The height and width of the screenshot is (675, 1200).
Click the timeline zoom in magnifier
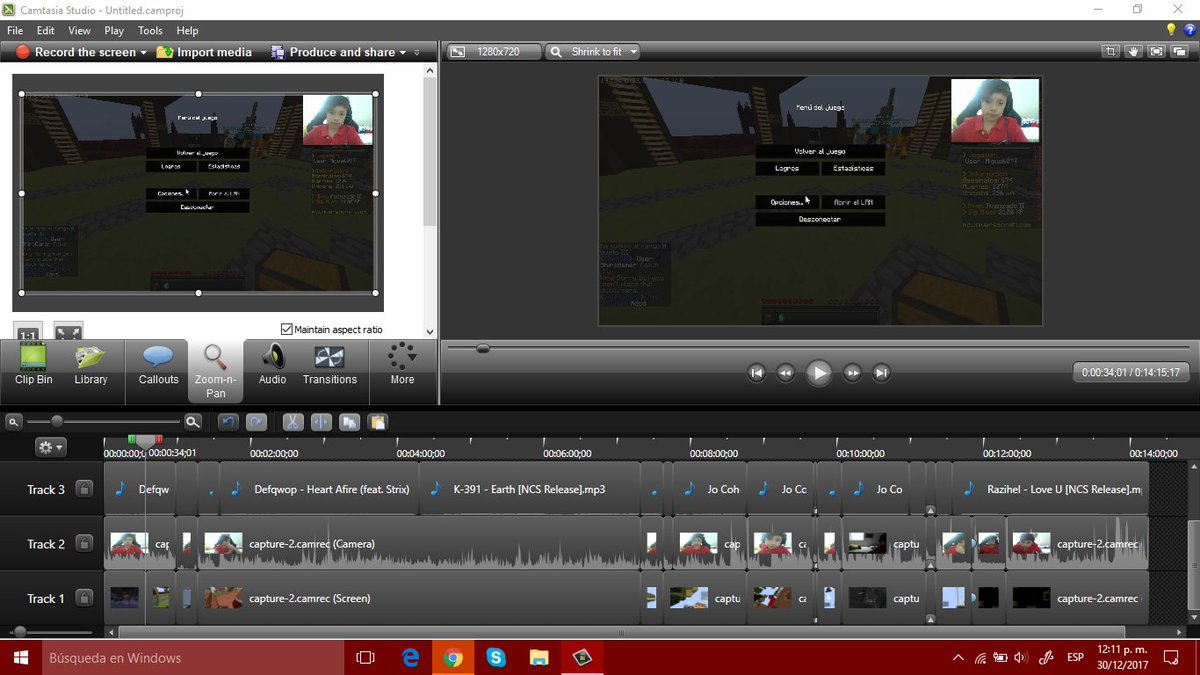point(192,422)
